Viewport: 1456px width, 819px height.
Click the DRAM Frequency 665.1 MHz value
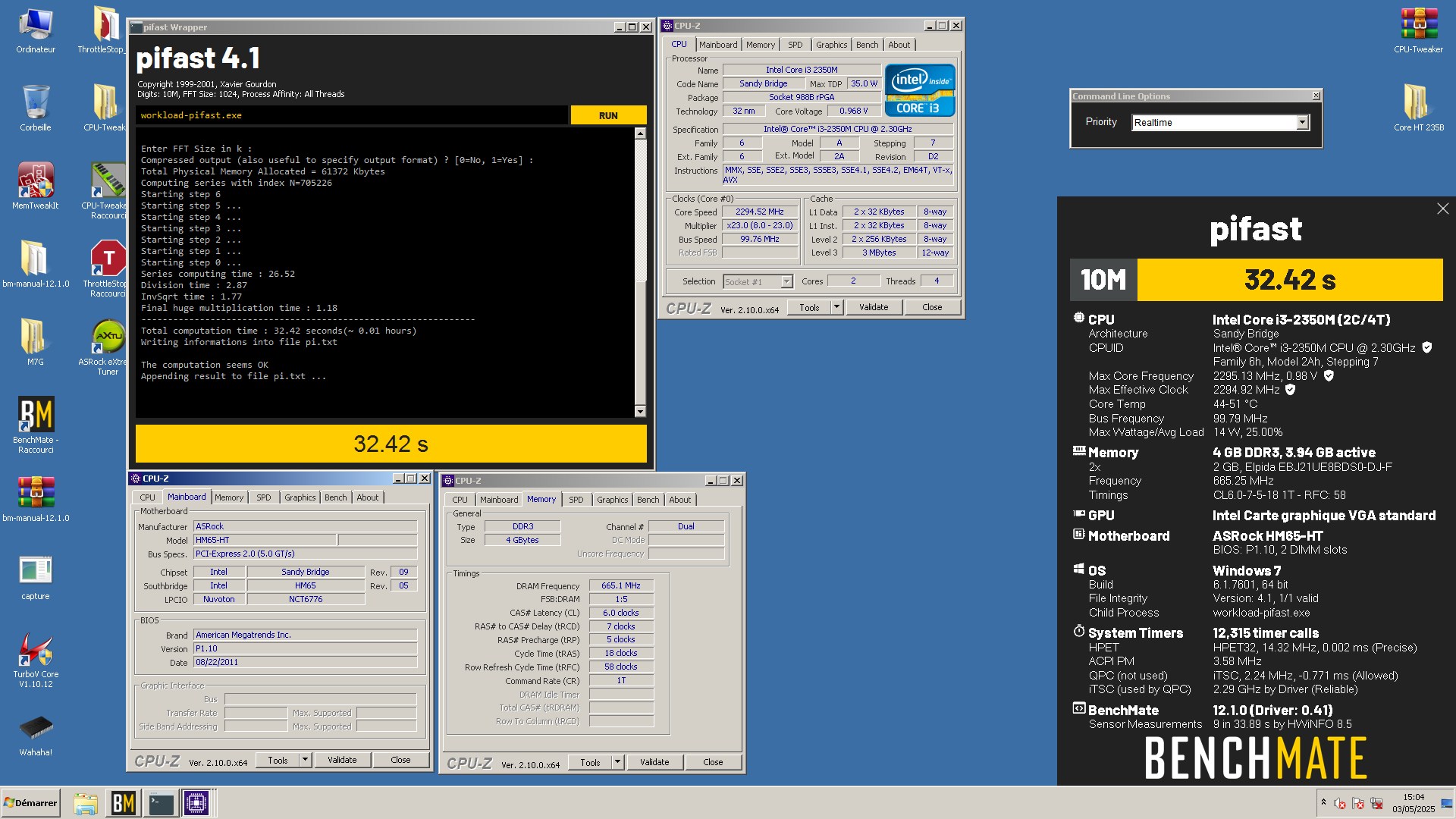point(621,586)
